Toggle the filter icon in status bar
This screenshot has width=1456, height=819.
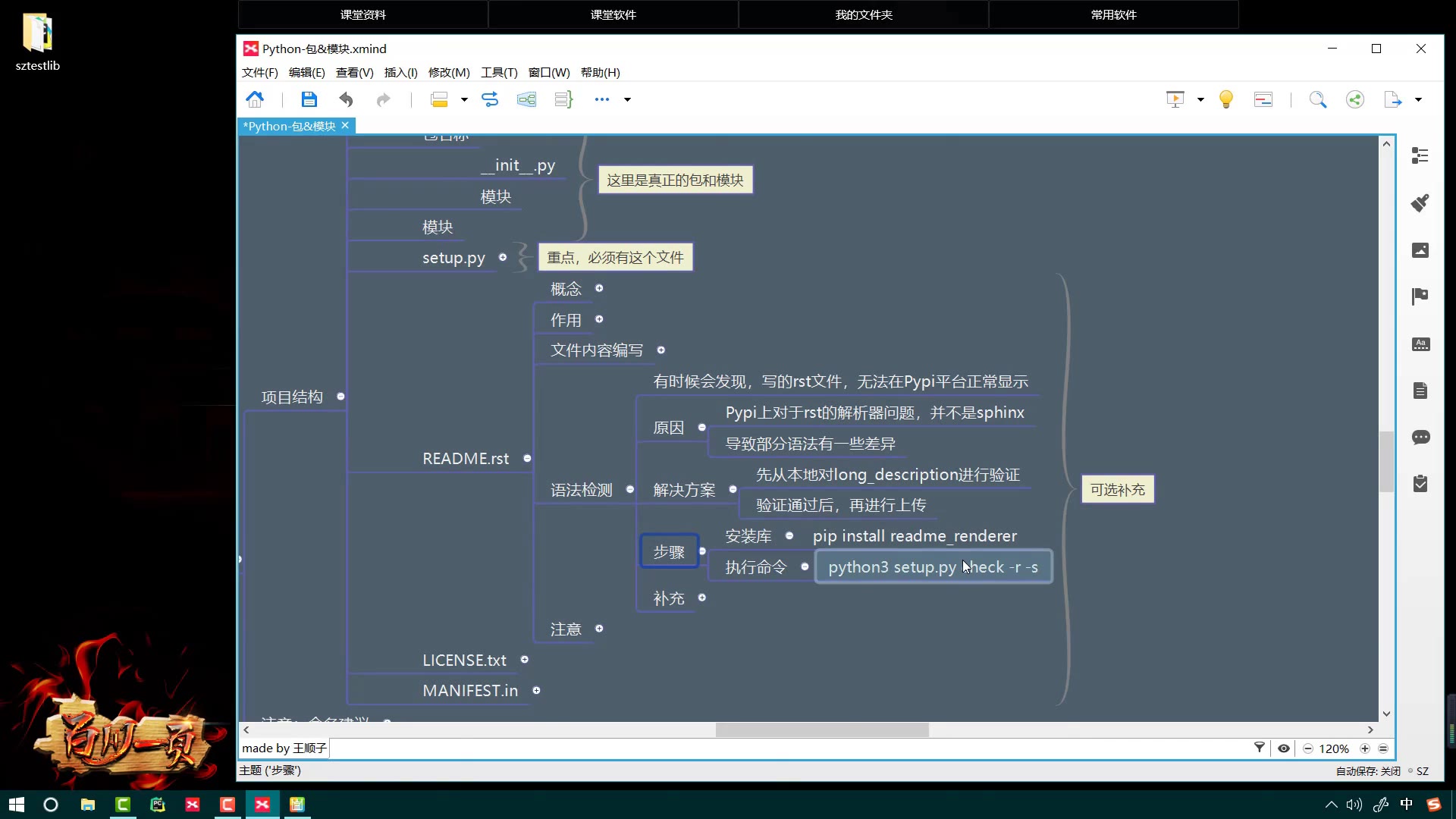[x=1260, y=748]
